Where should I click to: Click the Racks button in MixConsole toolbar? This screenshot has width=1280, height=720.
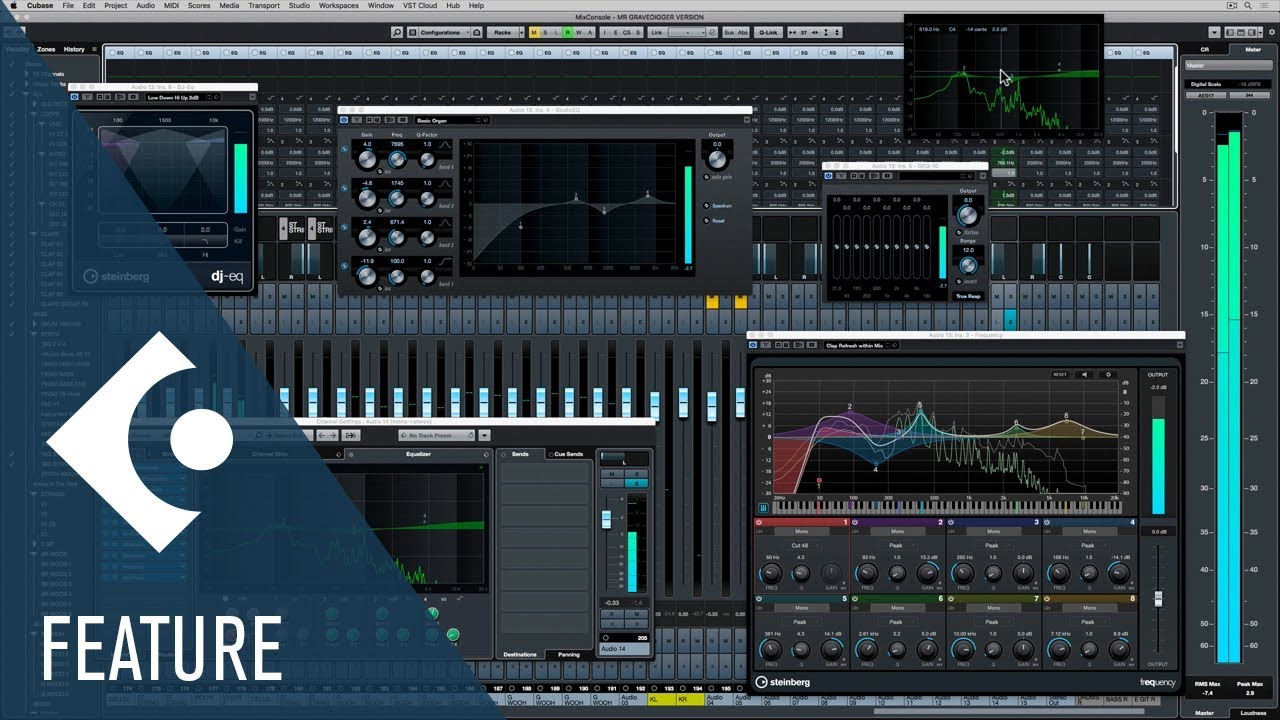502,32
